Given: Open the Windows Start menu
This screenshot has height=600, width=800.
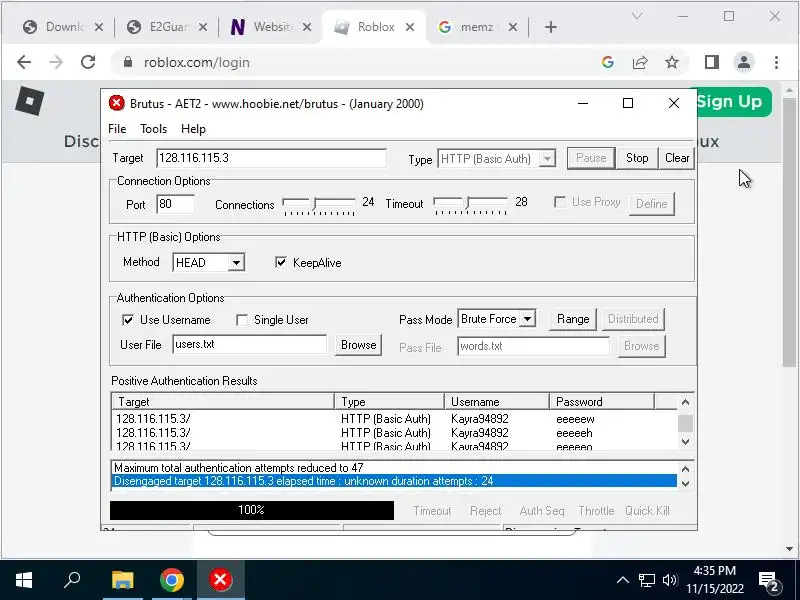Looking at the screenshot, I should coord(23,580).
